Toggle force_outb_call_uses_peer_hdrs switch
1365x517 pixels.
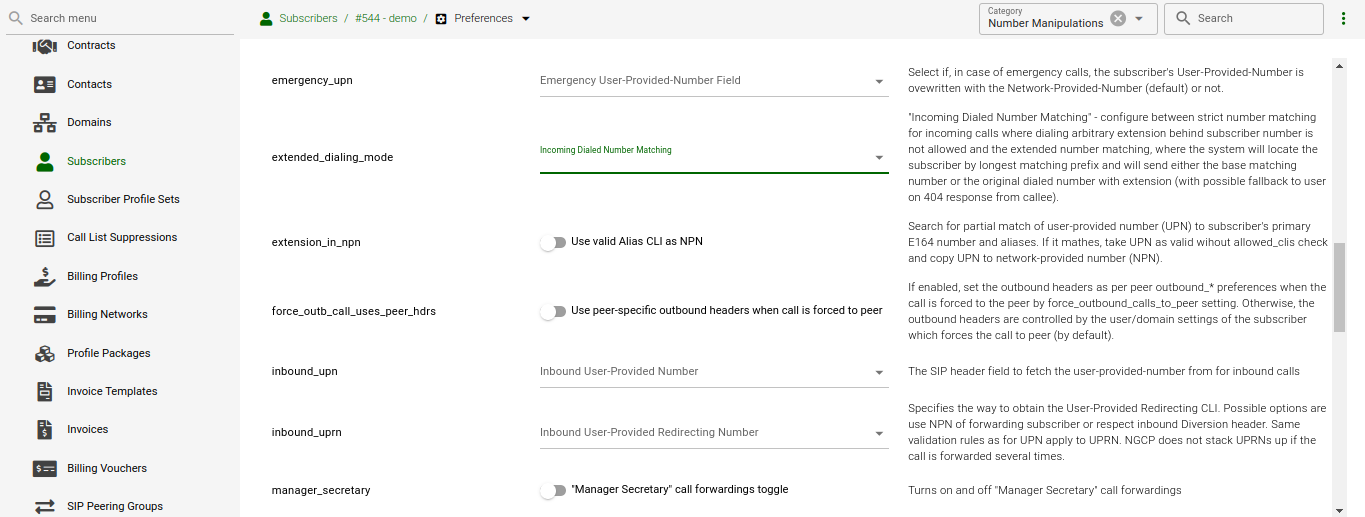click(x=553, y=312)
